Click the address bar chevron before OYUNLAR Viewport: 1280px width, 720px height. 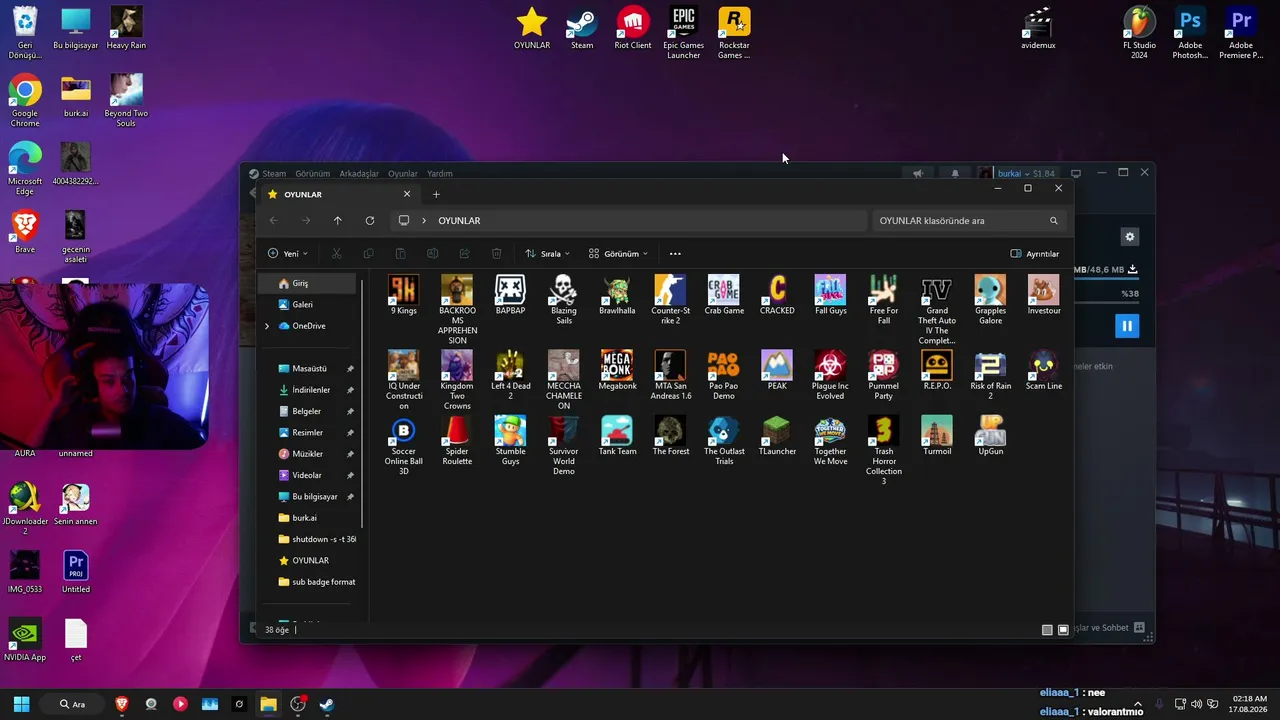[424, 221]
